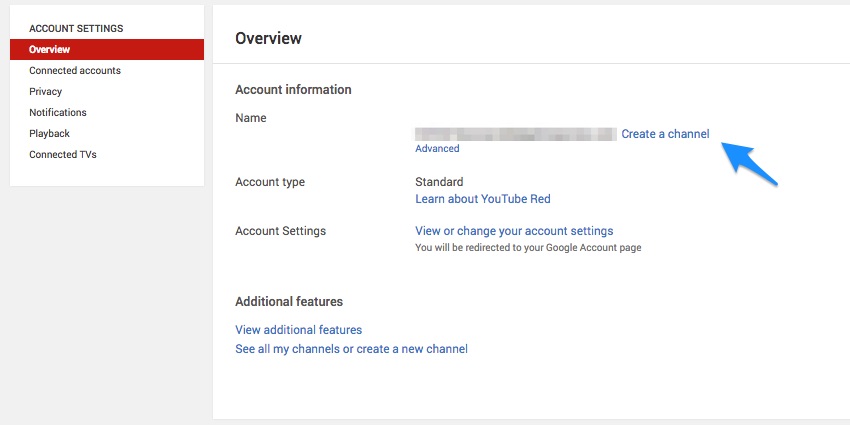The width and height of the screenshot is (850, 425).
Task: Click the Overview page heading
Action: point(268,38)
